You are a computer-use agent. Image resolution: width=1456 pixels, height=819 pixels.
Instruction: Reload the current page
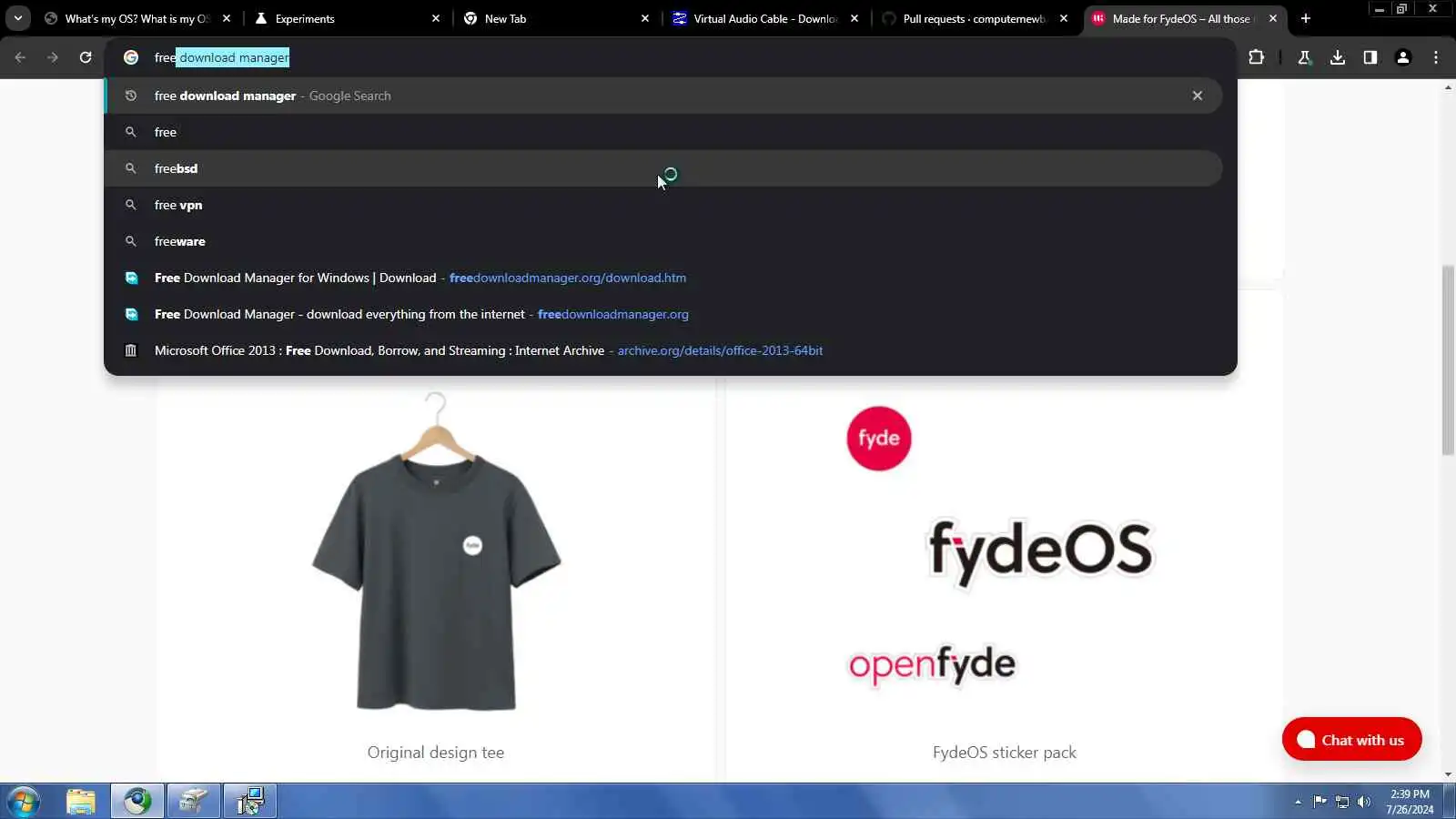coord(86,57)
